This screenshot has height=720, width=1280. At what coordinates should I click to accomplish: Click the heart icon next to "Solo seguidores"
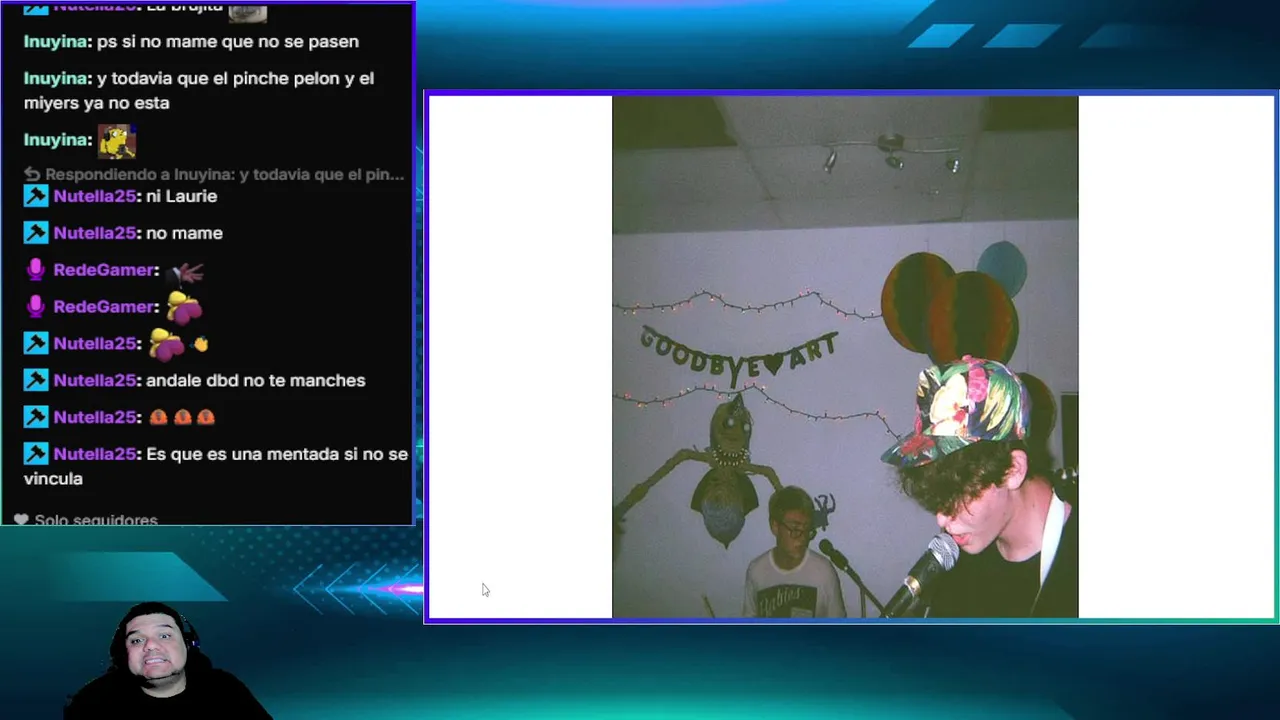click(x=21, y=520)
